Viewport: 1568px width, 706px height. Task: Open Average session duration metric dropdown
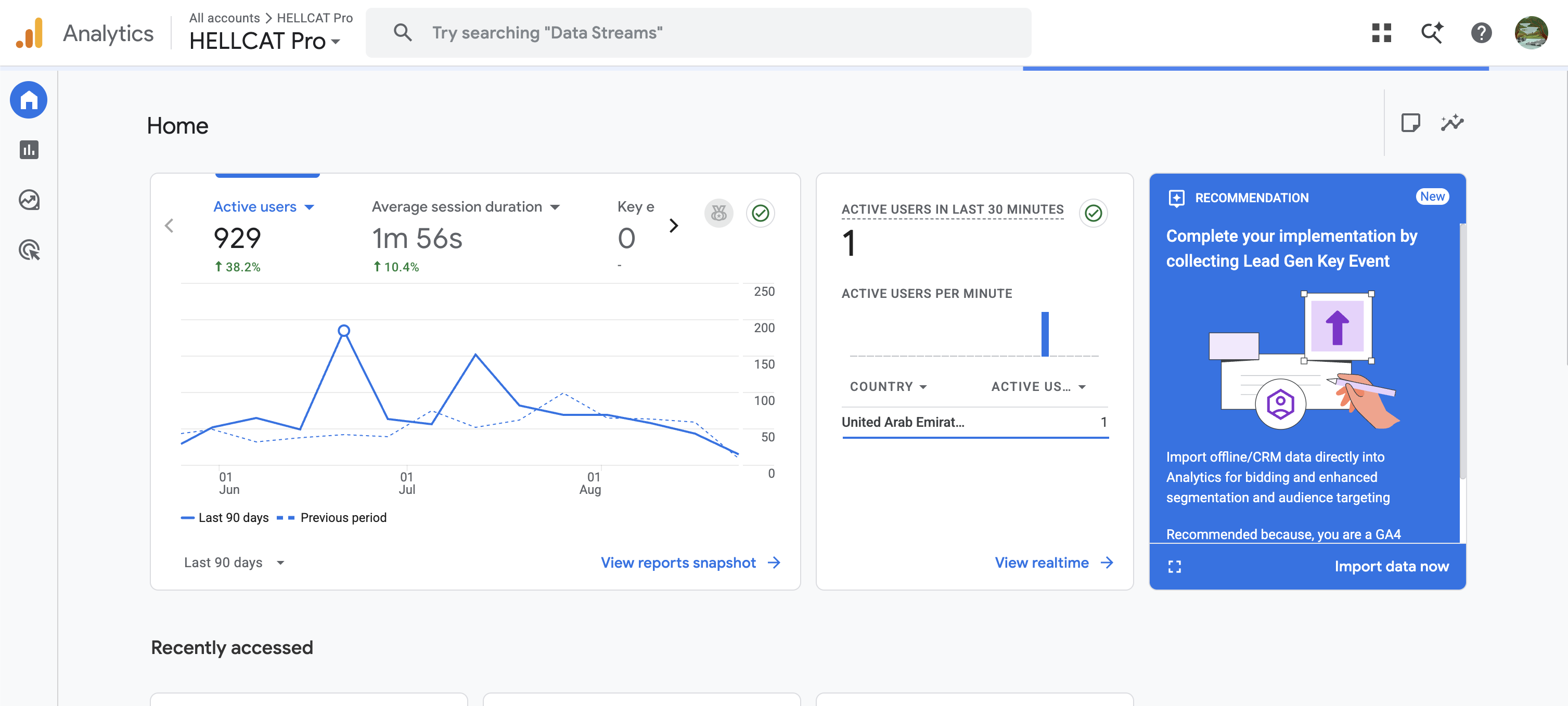pos(466,207)
